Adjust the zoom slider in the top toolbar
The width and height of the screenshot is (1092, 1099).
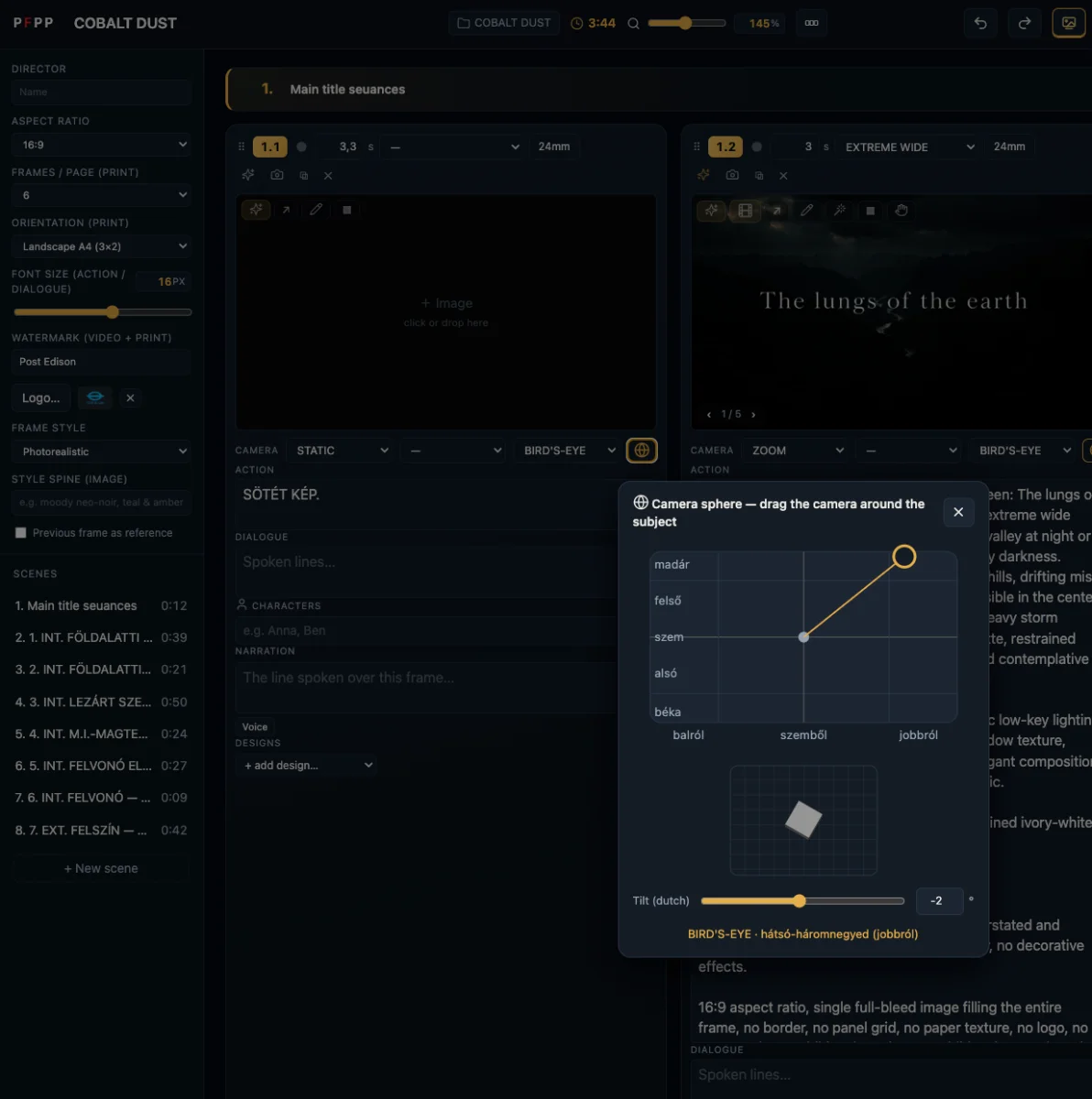(x=687, y=23)
